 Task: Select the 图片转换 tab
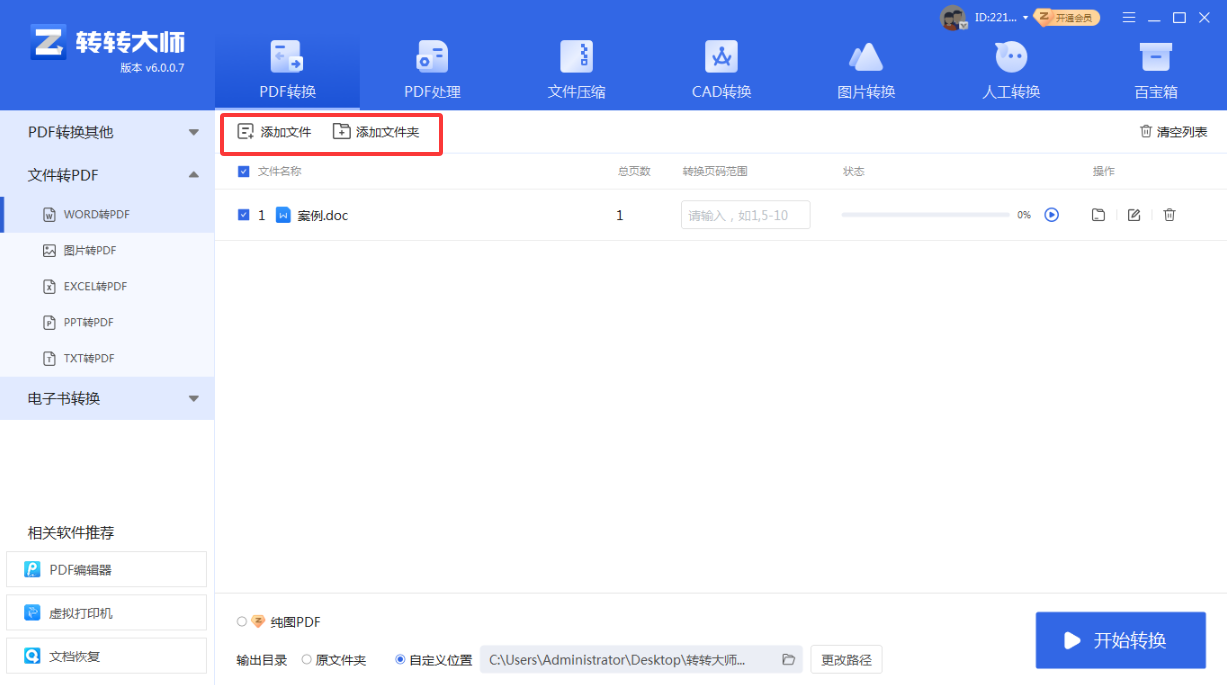866,70
